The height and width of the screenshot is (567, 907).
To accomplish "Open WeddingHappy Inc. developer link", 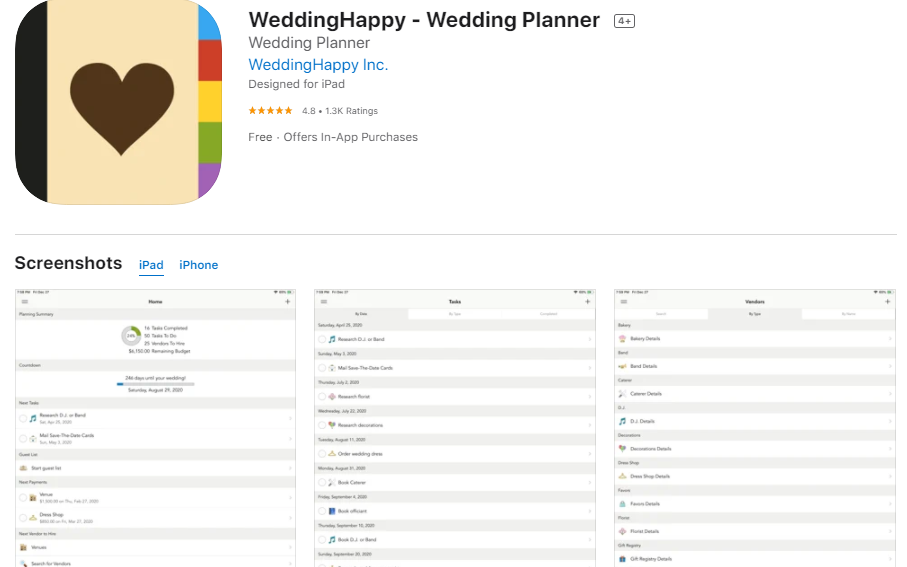I will coord(318,65).
